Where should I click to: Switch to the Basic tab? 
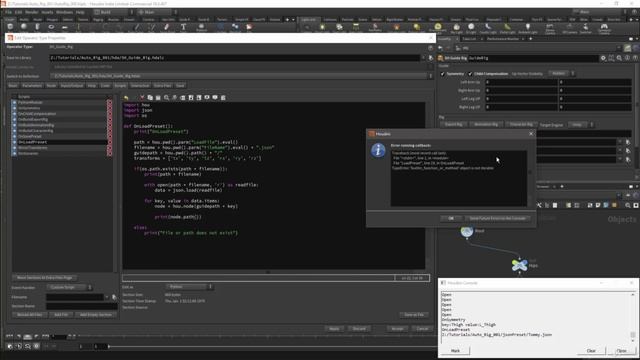coord(13,86)
